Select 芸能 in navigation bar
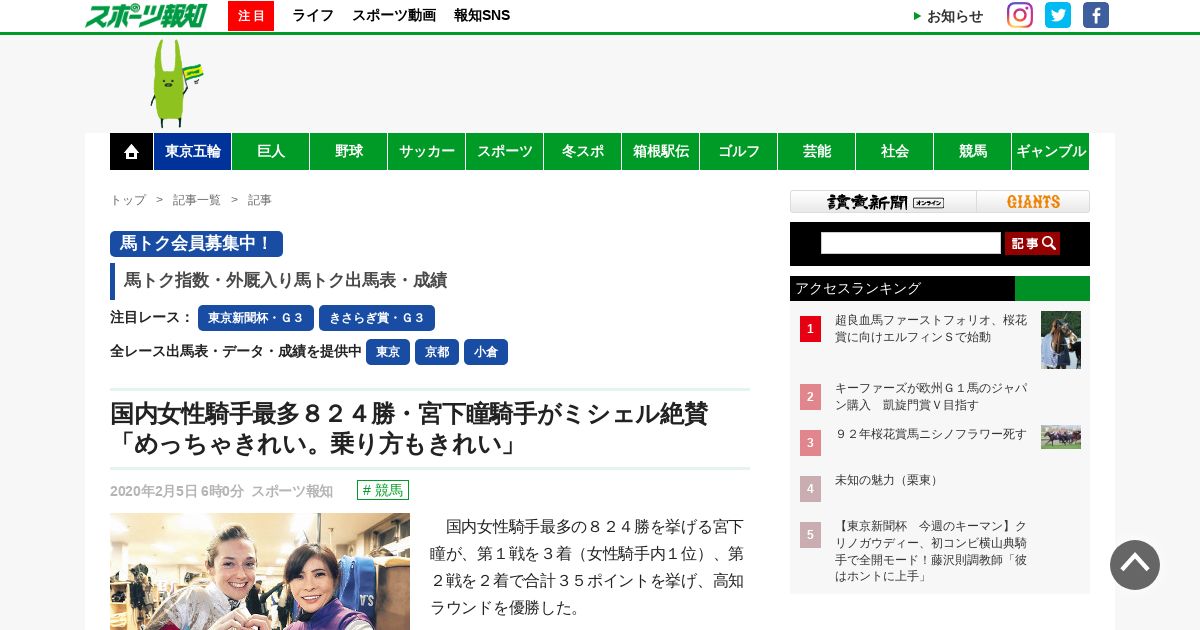Image resolution: width=1200 pixels, height=630 pixels. (817, 151)
